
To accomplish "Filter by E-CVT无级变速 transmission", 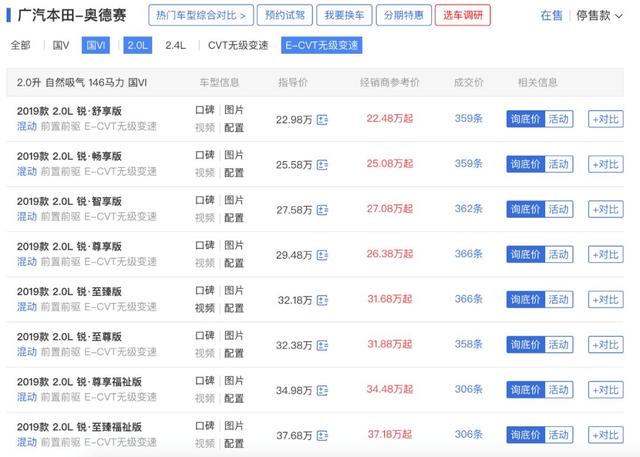I will click(x=322, y=45).
